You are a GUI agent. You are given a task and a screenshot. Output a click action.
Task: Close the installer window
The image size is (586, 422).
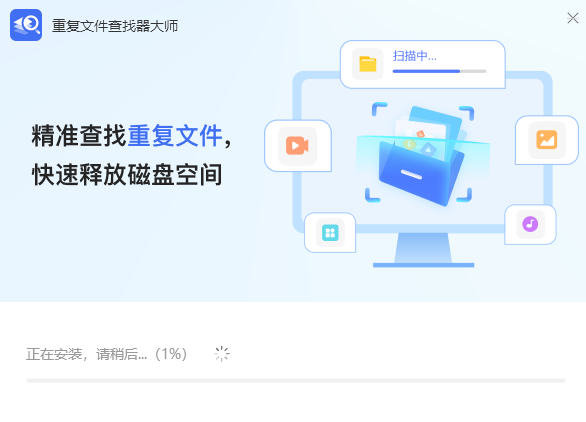pos(573,18)
